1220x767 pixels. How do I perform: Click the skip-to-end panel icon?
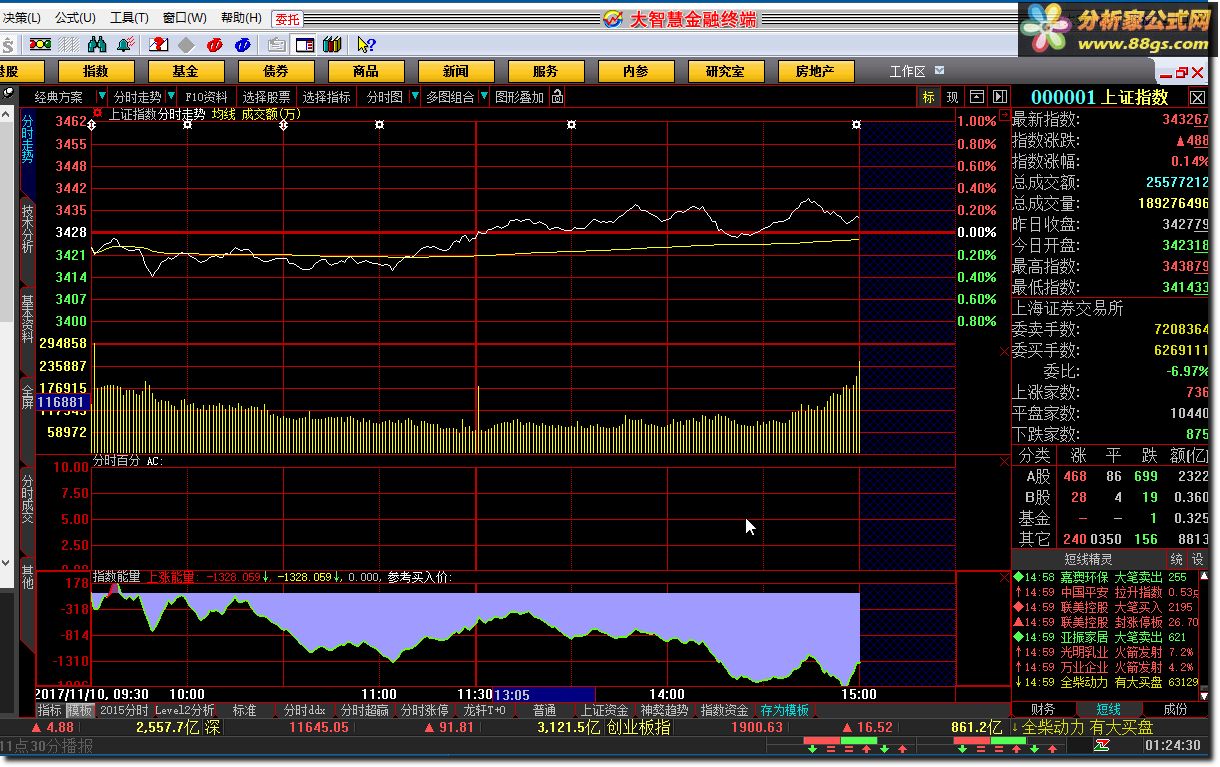pos(998,97)
